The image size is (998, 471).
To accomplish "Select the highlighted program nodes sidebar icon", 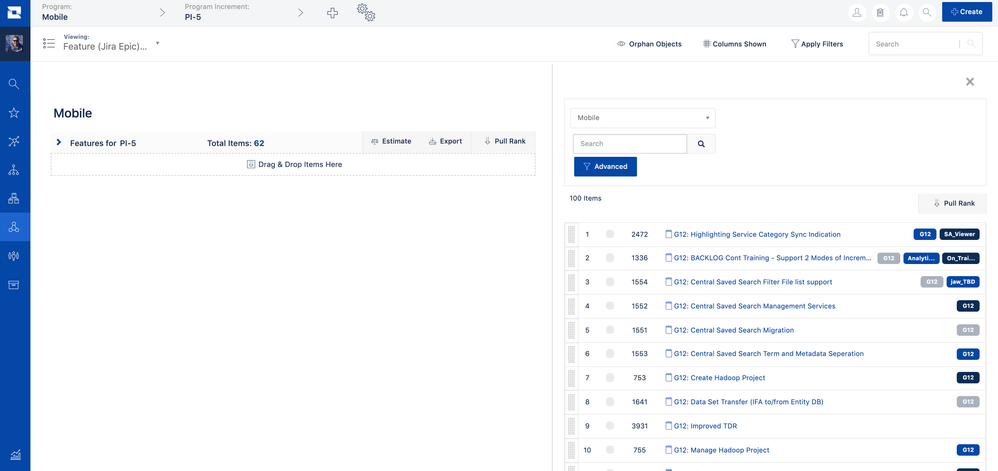I will 15,227.
